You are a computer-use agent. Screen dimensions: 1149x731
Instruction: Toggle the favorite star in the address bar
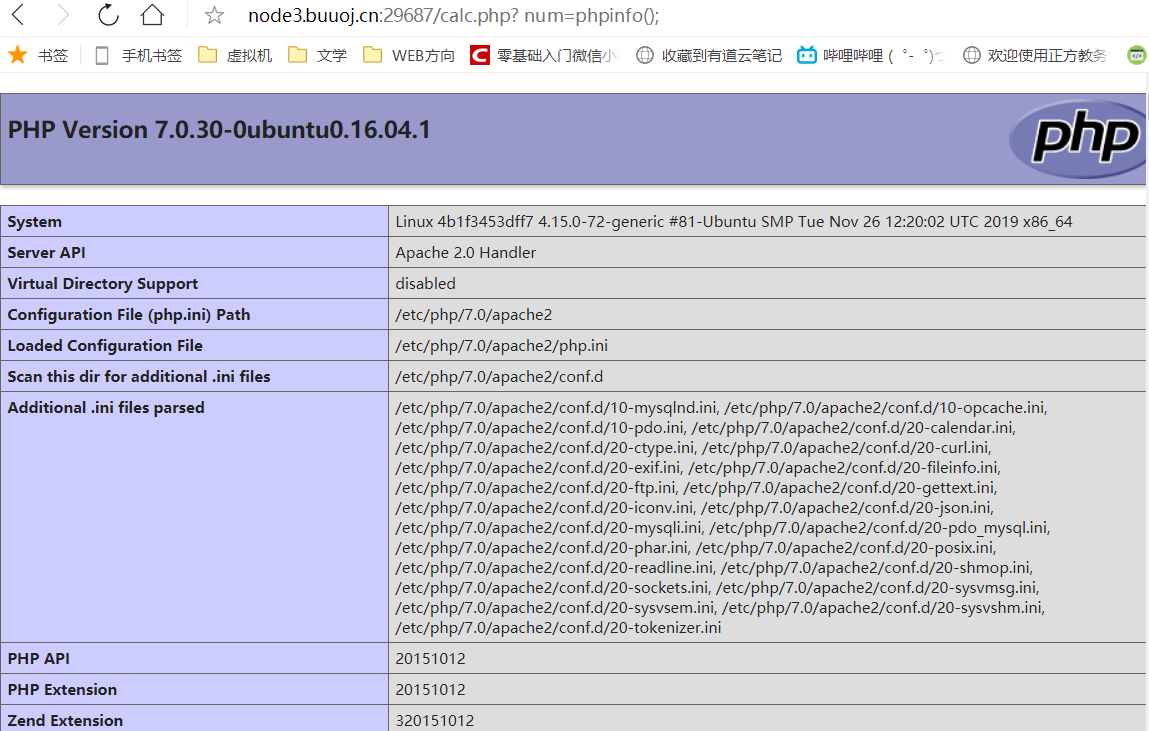(x=213, y=17)
